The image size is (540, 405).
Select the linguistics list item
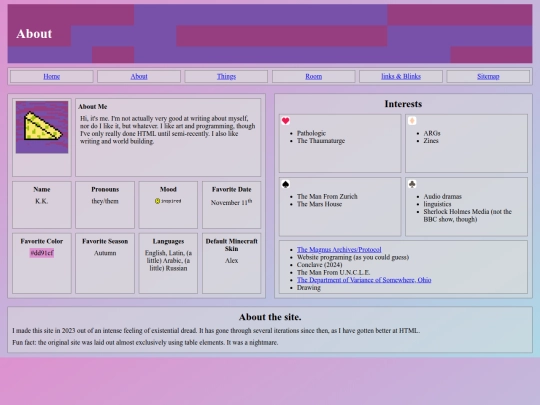click(x=437, y=204)
